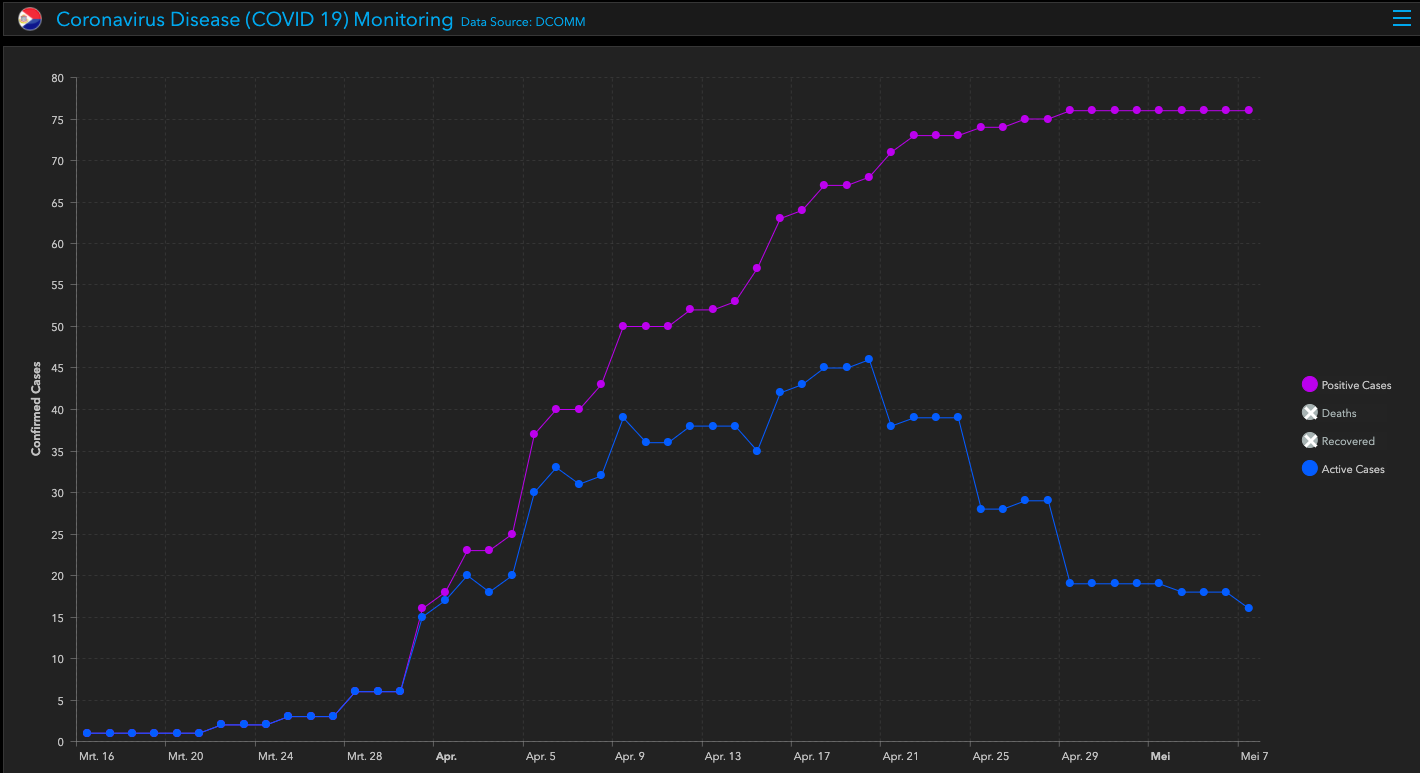This screenshot has width=1420, height=773.
Task: Select the Positive Cases point at value 37
Action: tap(534, 434)
